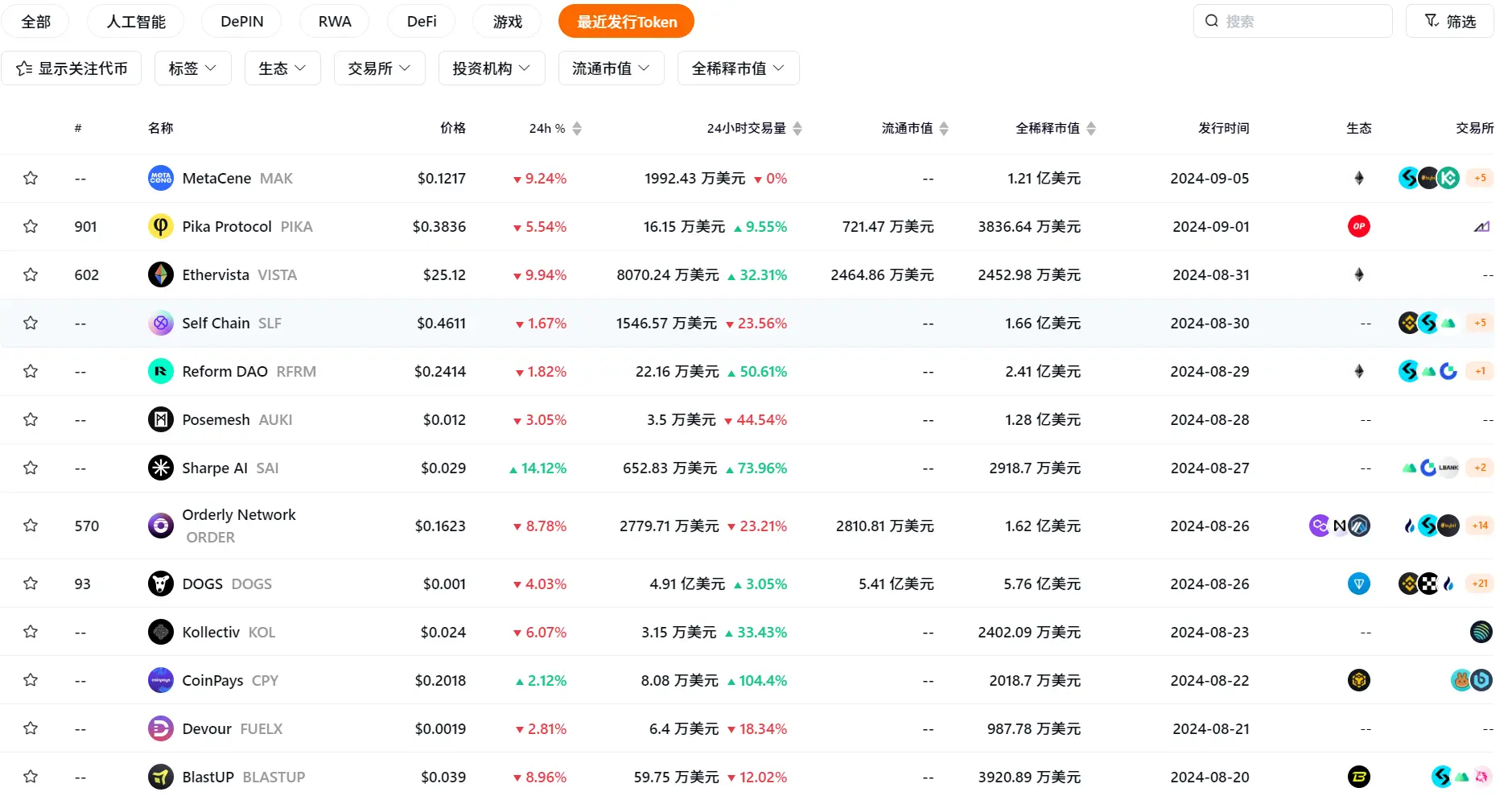Click the Pika Protocol yellow logo icon
Viewport: 1512px width, 796px height.
coord(161,226)
